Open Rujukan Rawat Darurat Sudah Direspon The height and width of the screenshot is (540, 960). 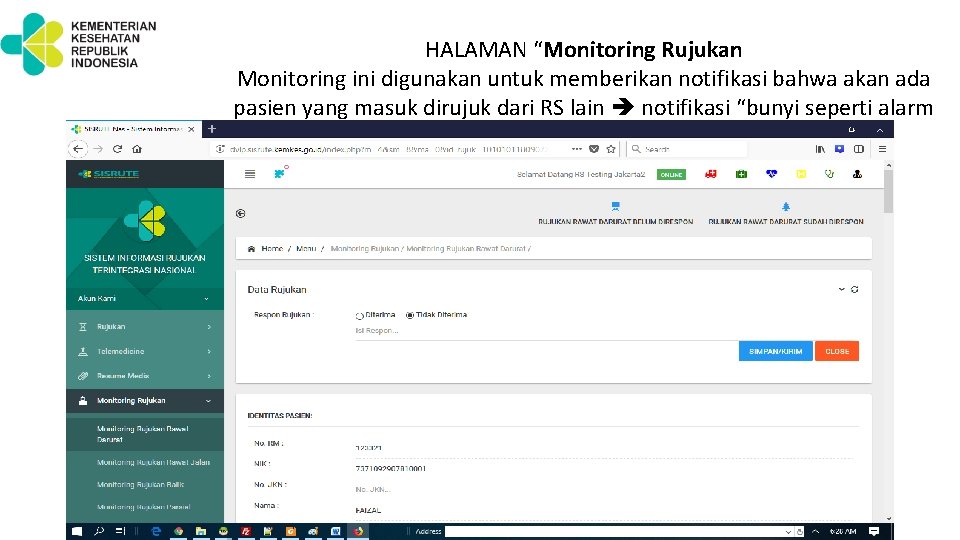[786, 214]
